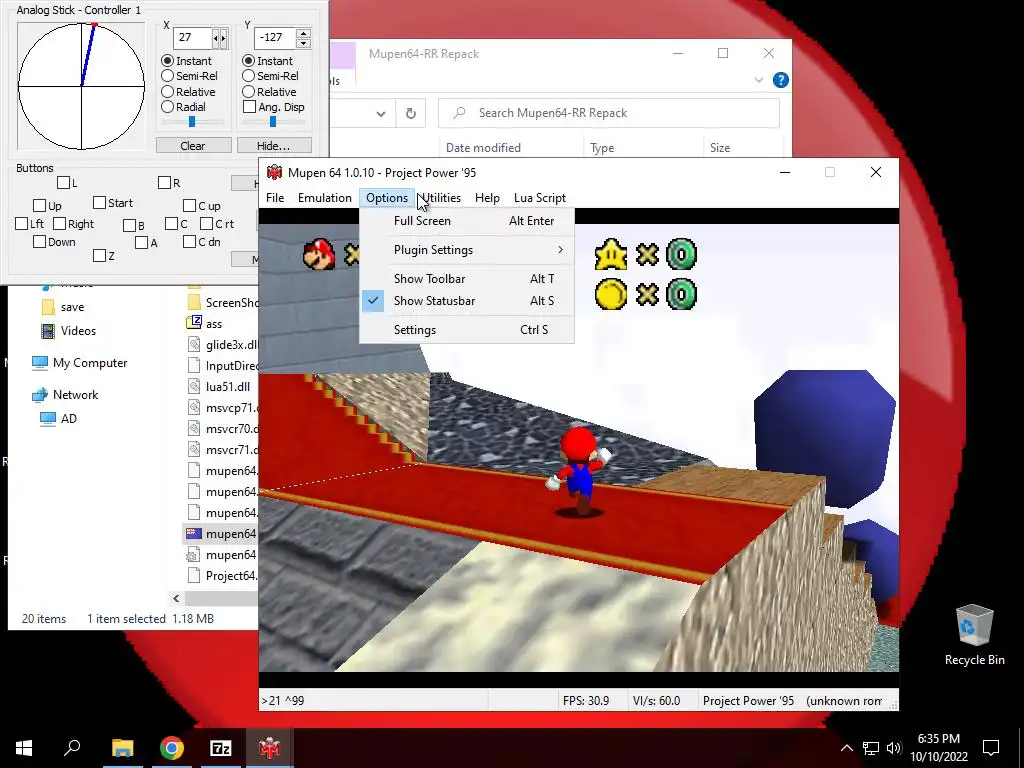Click the Explorer help question mark icon
The width and height of the screenshot is (1024, 768).
tap(780, 80)
